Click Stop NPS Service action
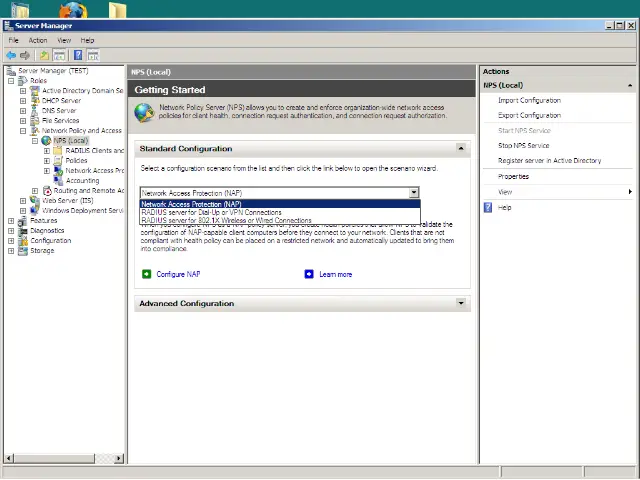The image size is (640, 480). [524, 146]
